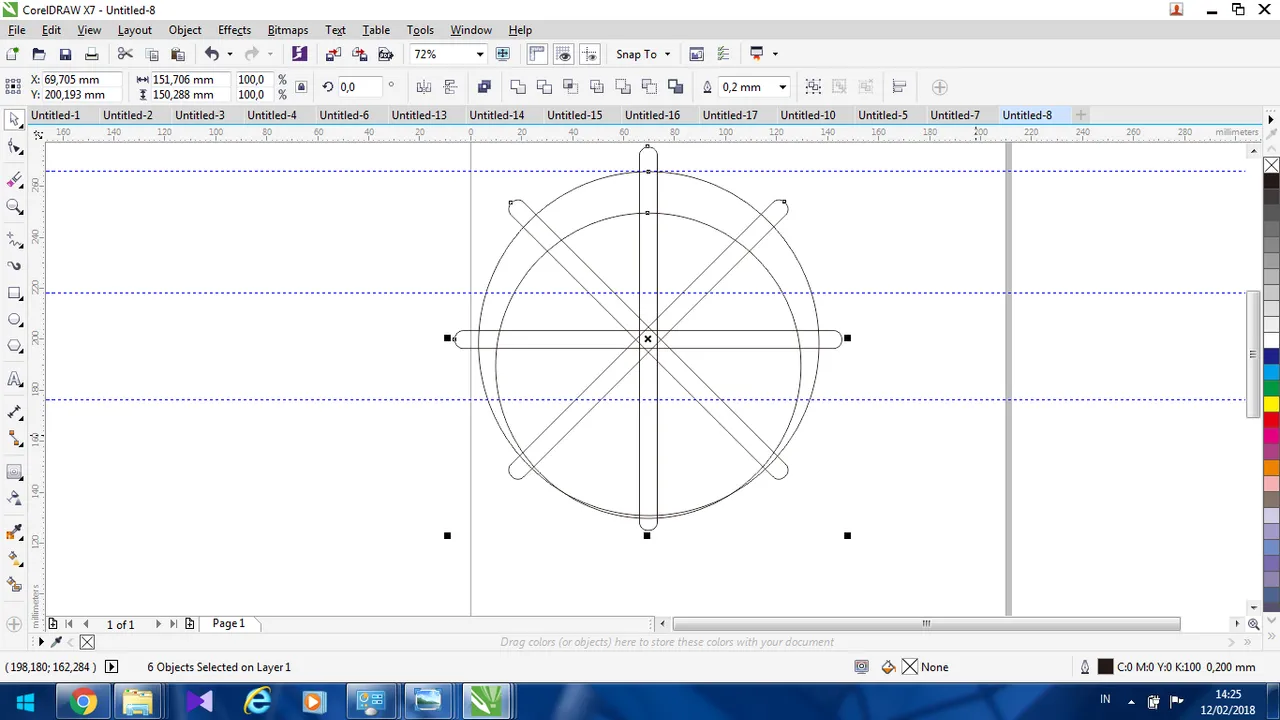The image size is (1280, 720).
Task: Select the Transparency tool
Action: pyautogui.click(x=15, y=498)
